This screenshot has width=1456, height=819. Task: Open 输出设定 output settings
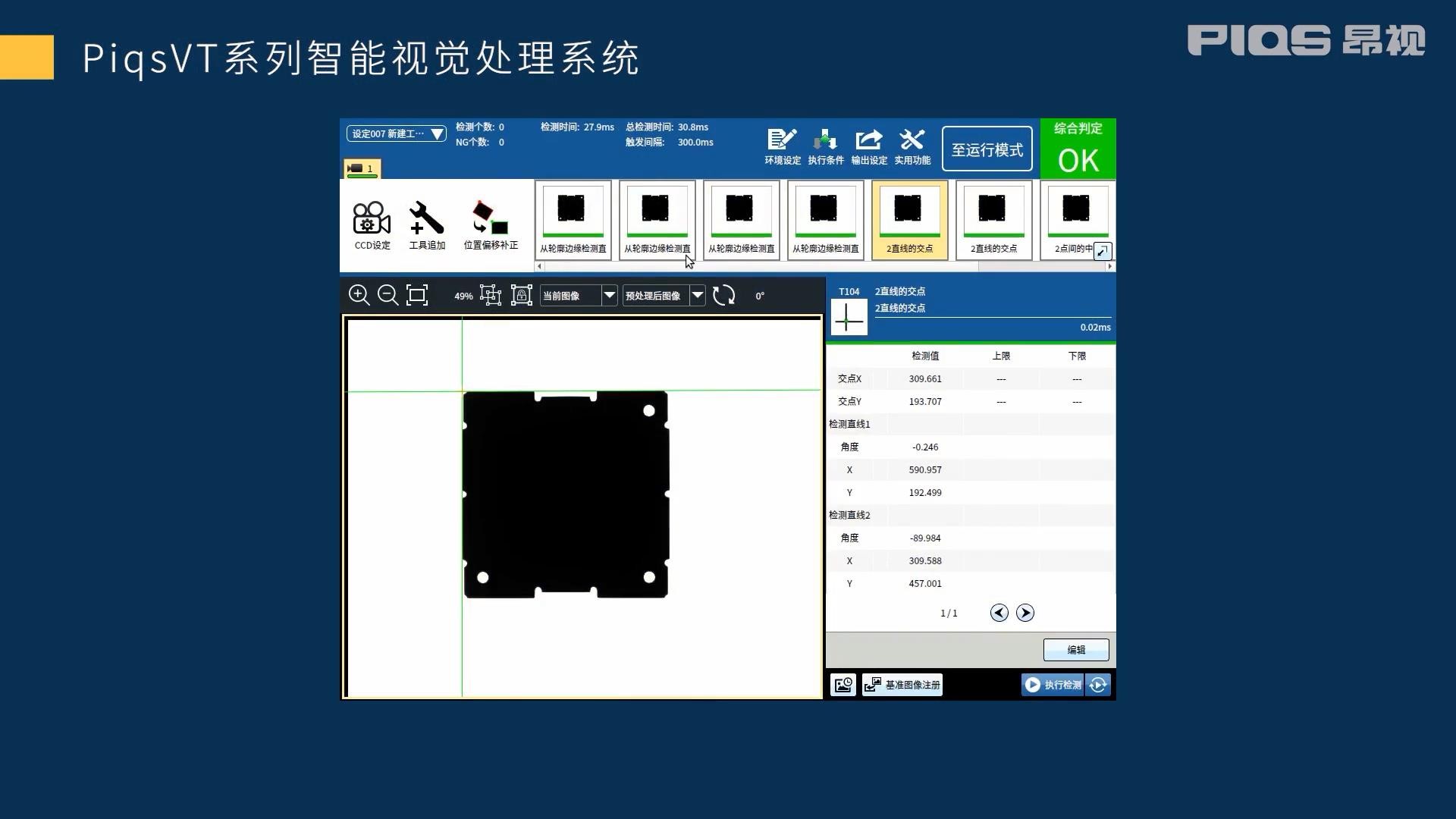(x=868, y=147)
